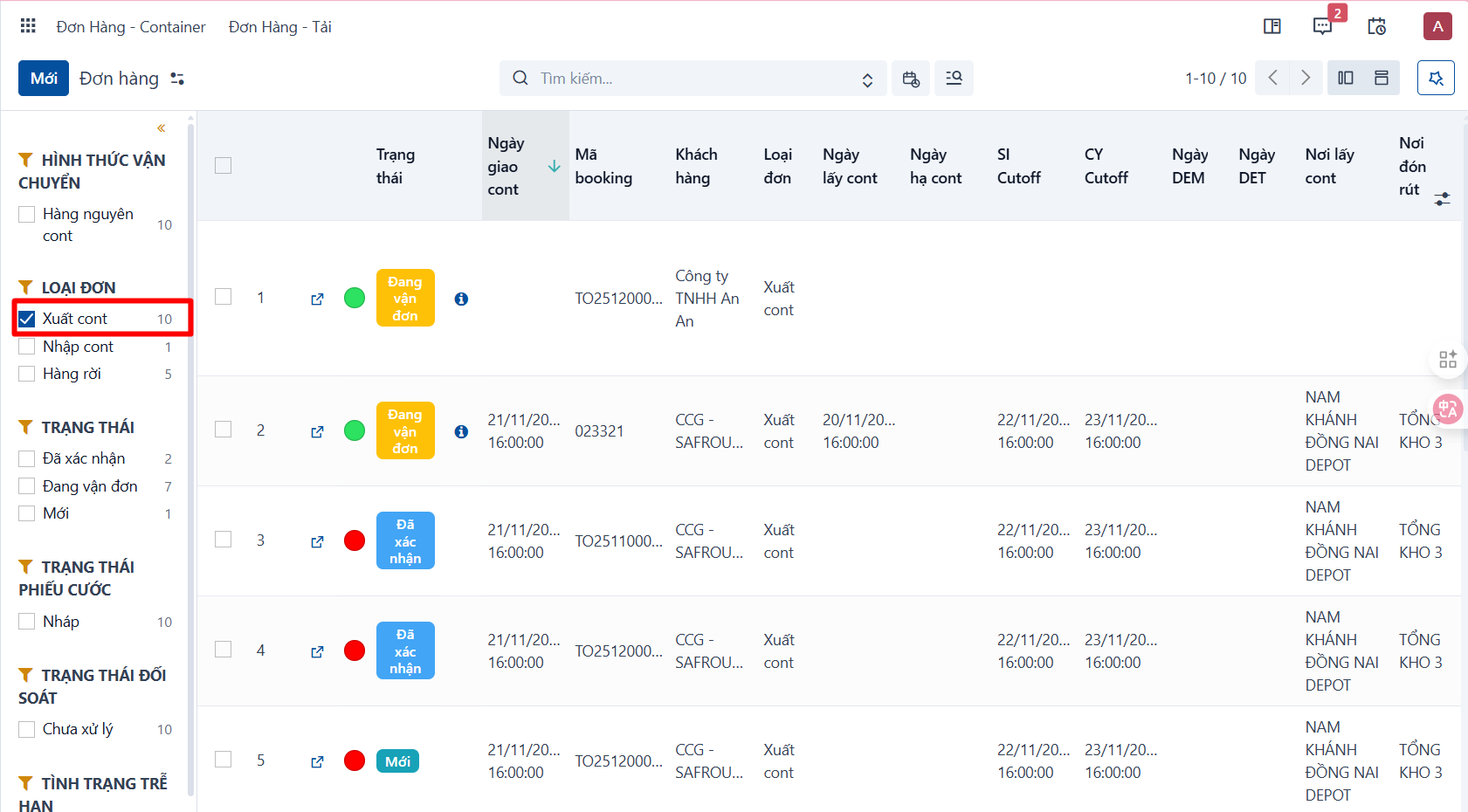Uncheck the Xuất cont filter checkbox
Screen dimensions: 1468x812
27,319
